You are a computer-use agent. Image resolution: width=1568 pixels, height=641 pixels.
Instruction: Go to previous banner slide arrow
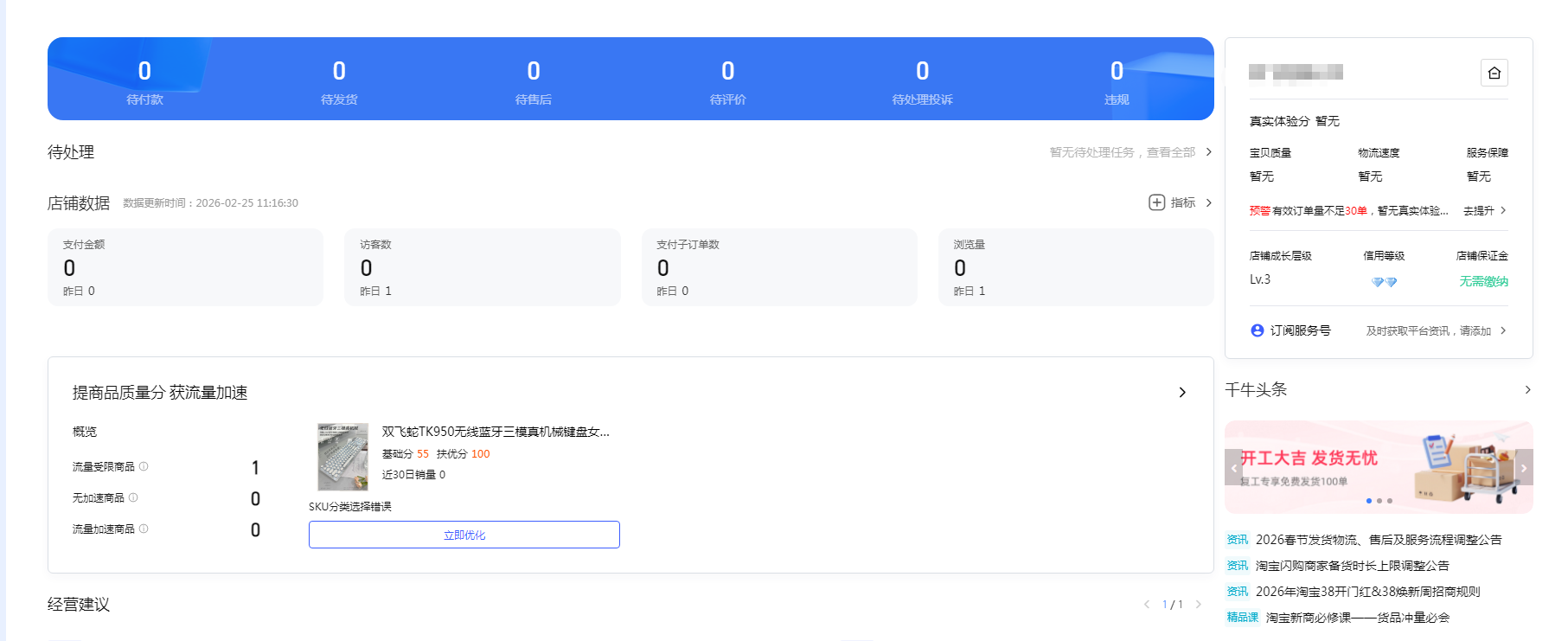1233,468
